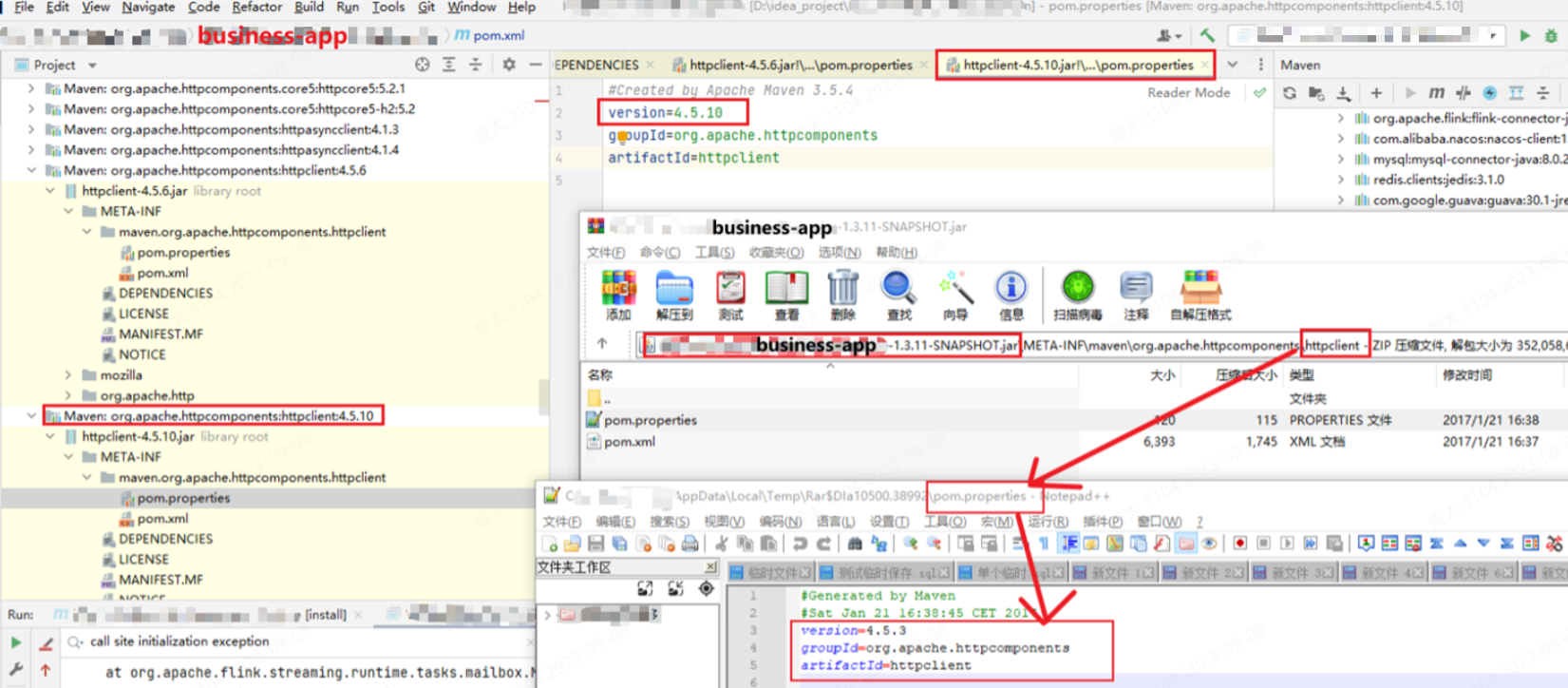The height and width of the screenshot is (688, 1568).
Task: Add a Maven project with plus icon
Action: tap(1376, 93)
